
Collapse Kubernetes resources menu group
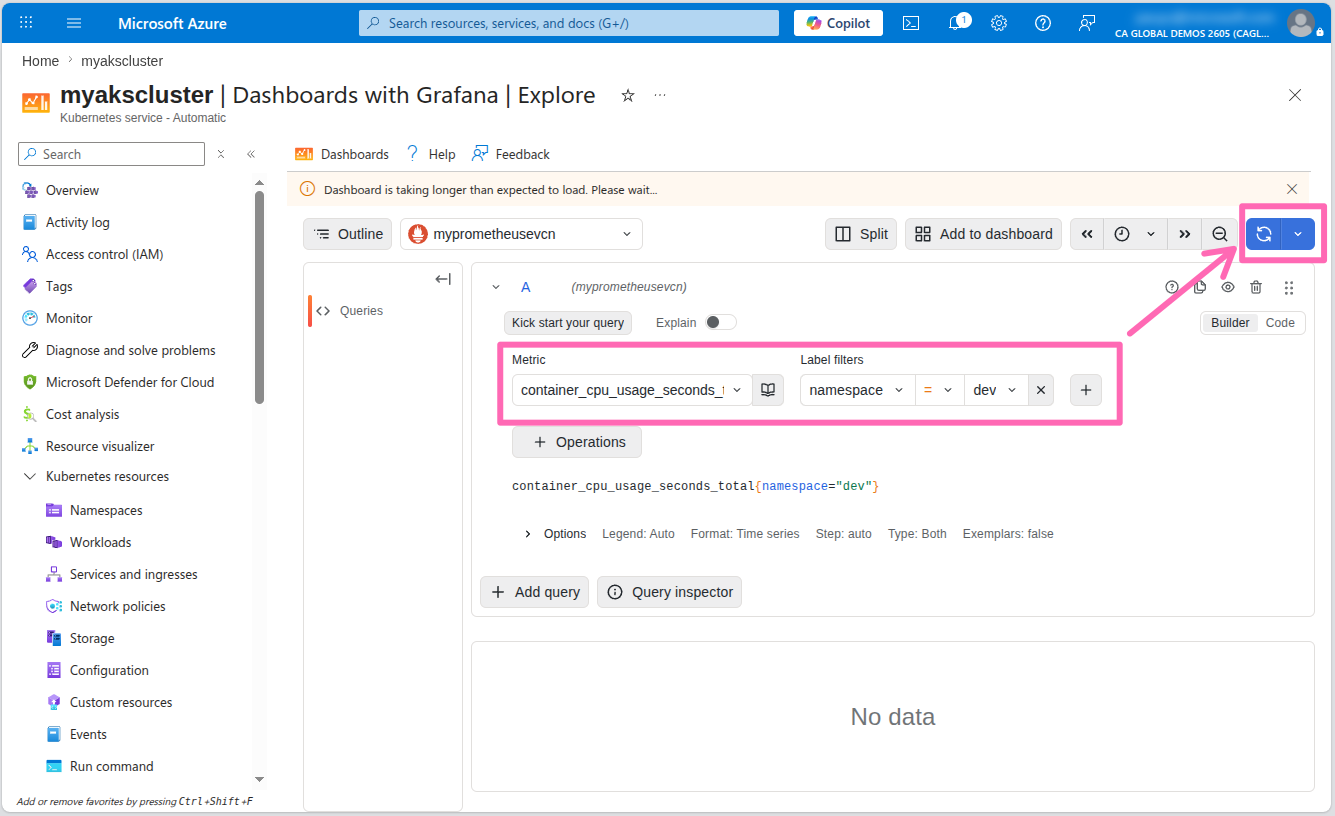click(30, 477)
